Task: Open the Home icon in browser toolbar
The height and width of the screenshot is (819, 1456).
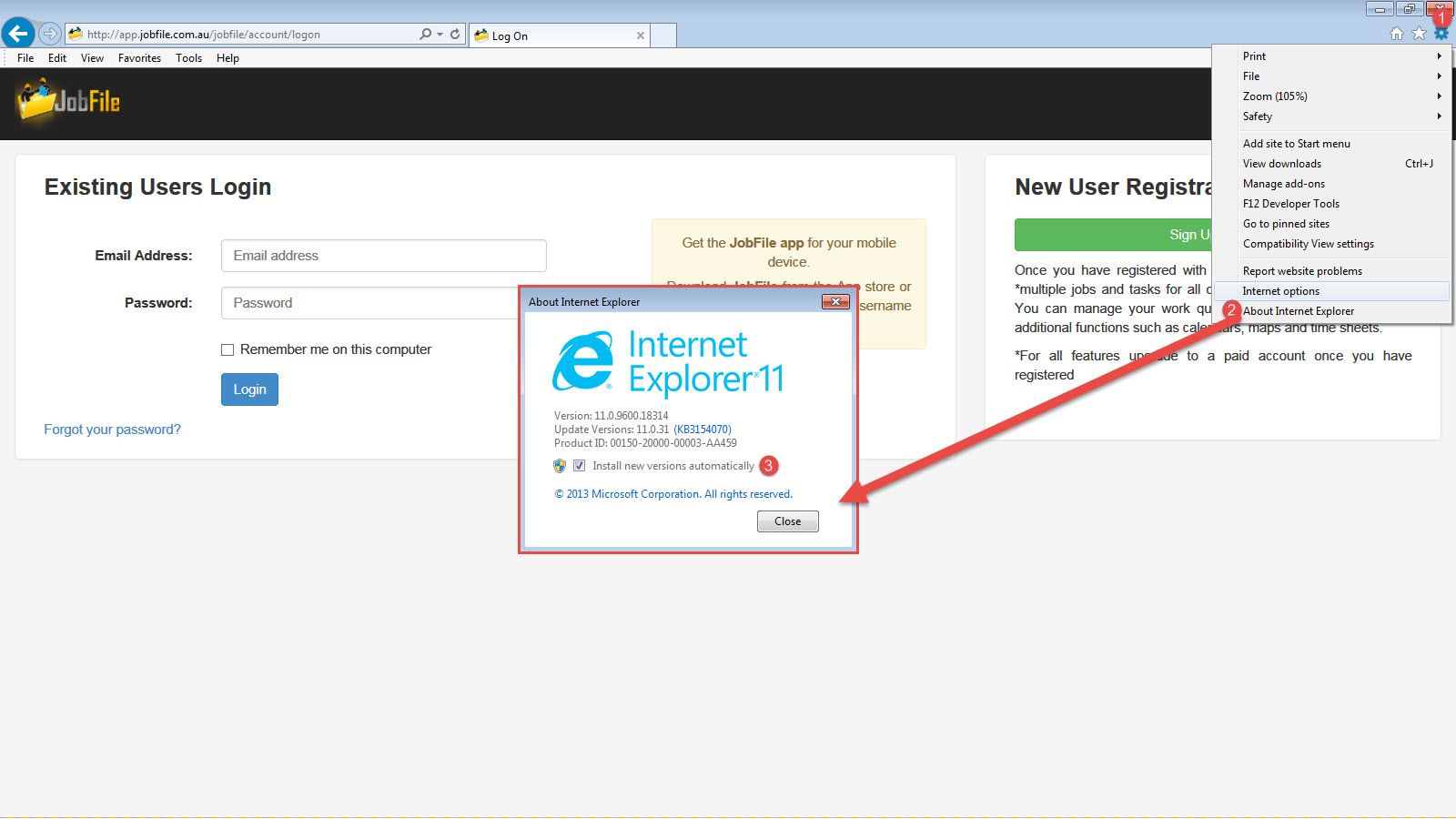Action: point(1397,34)
